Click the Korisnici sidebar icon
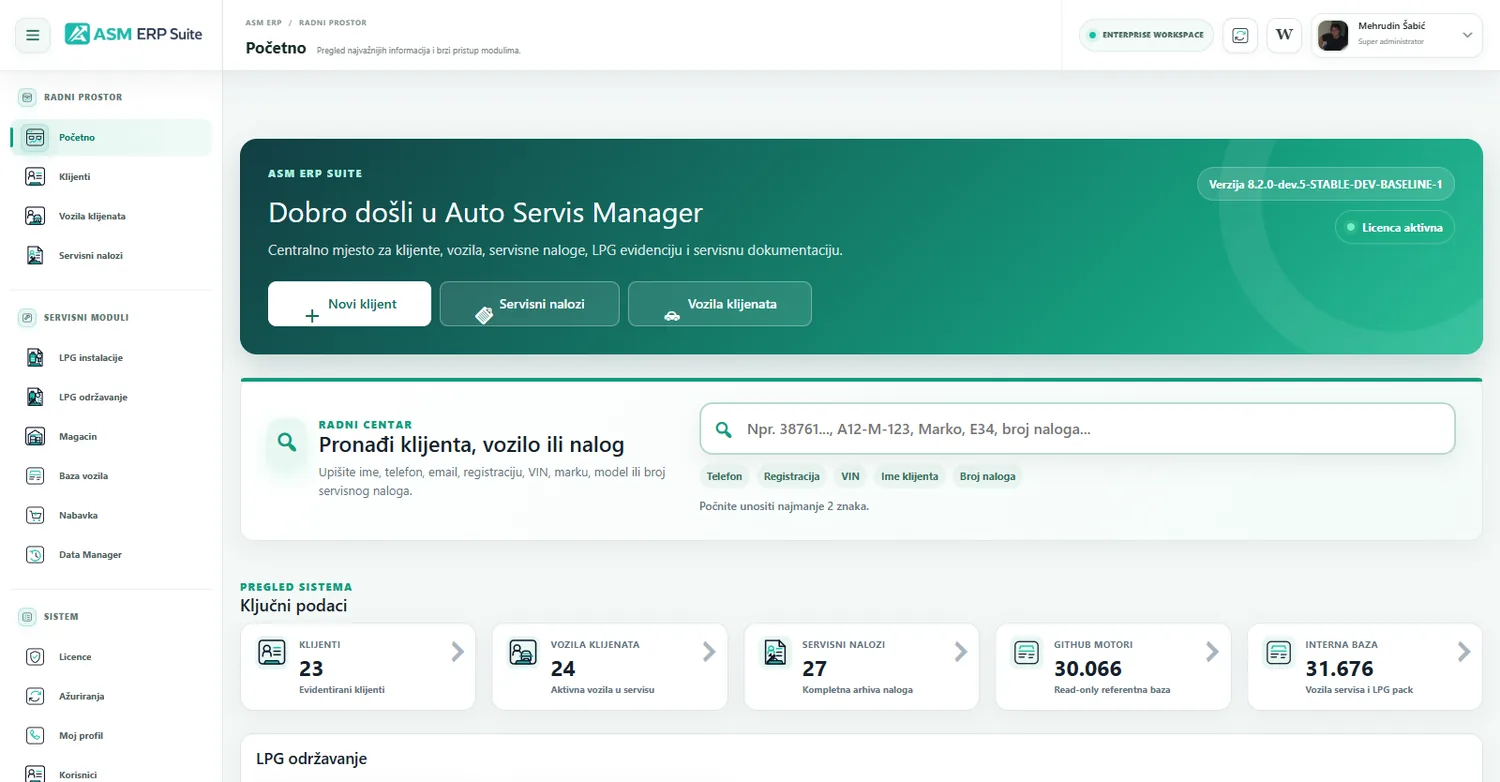The height and width of the screenshot is (782, 1500). pyautogui.click(x=35, y=774)
